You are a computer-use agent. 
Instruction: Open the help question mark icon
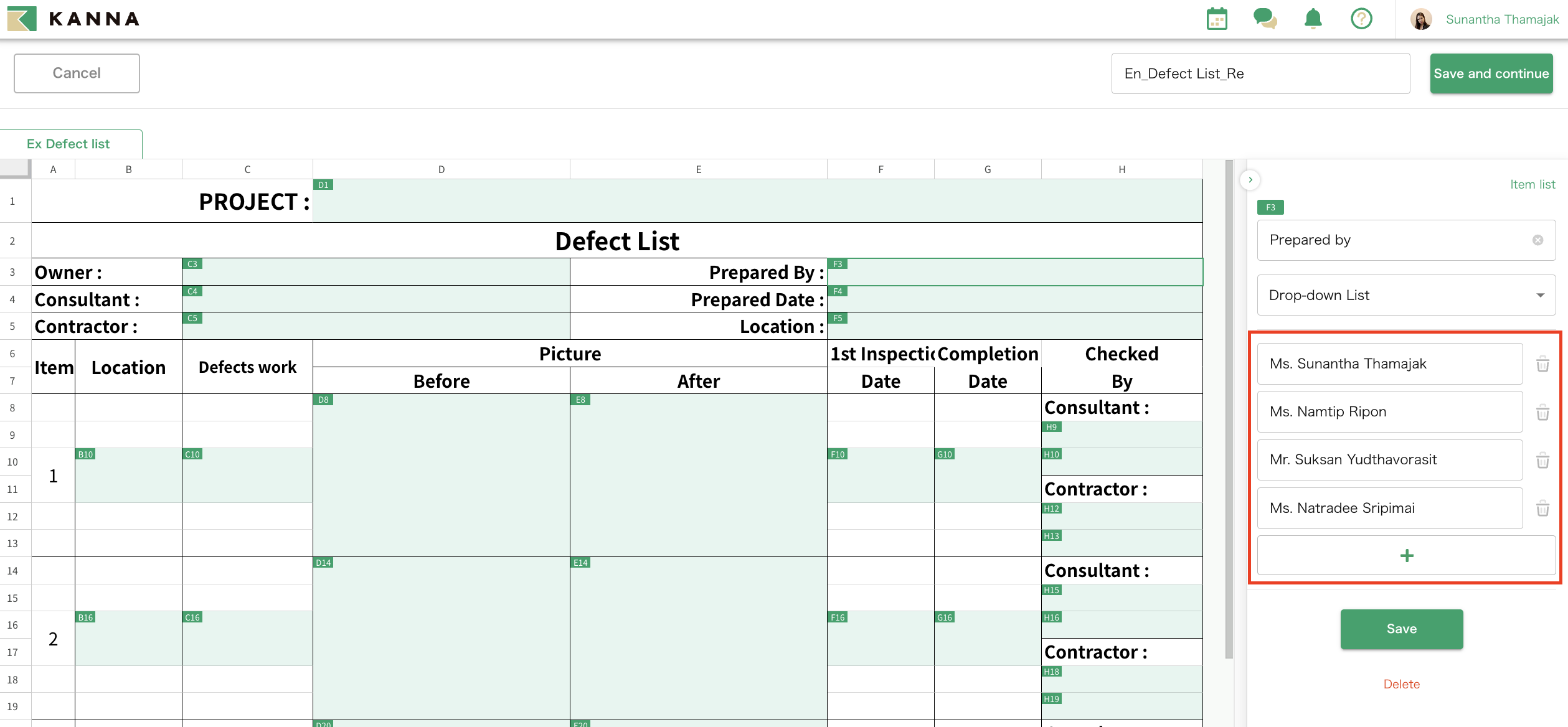coord(1361,19)
